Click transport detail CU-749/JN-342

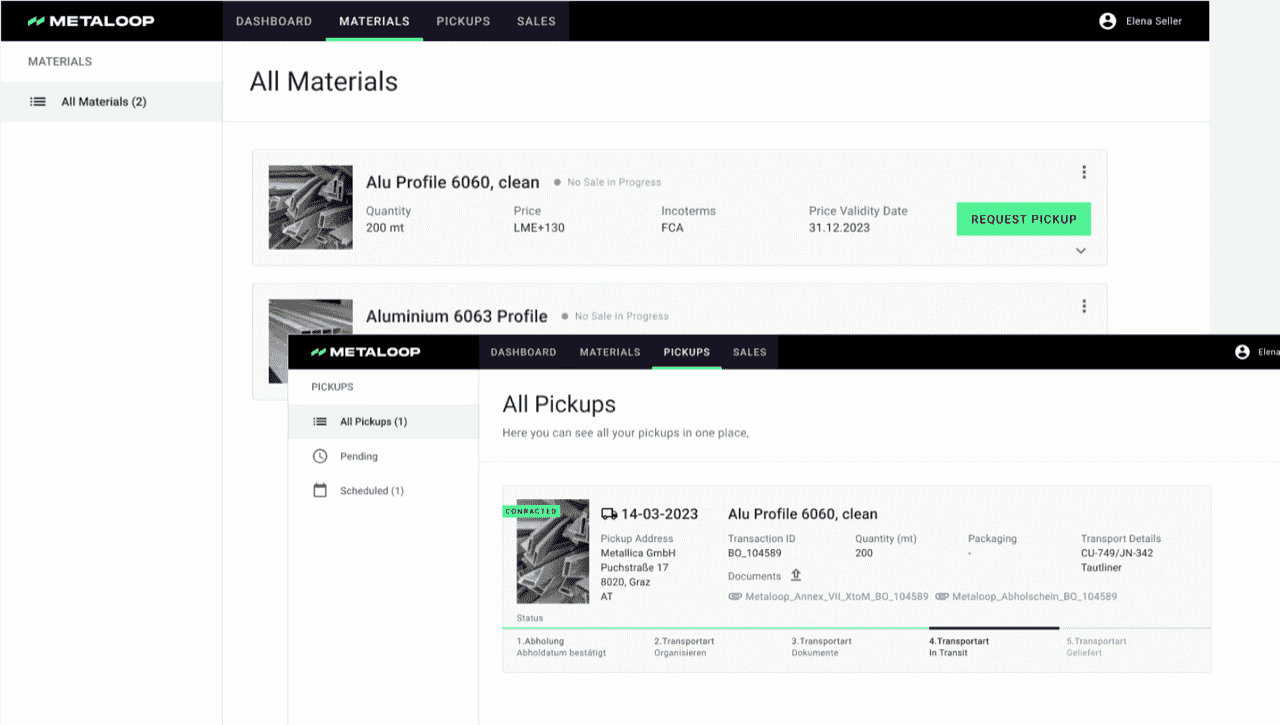pyautogui.click(x=1117, y=553)
